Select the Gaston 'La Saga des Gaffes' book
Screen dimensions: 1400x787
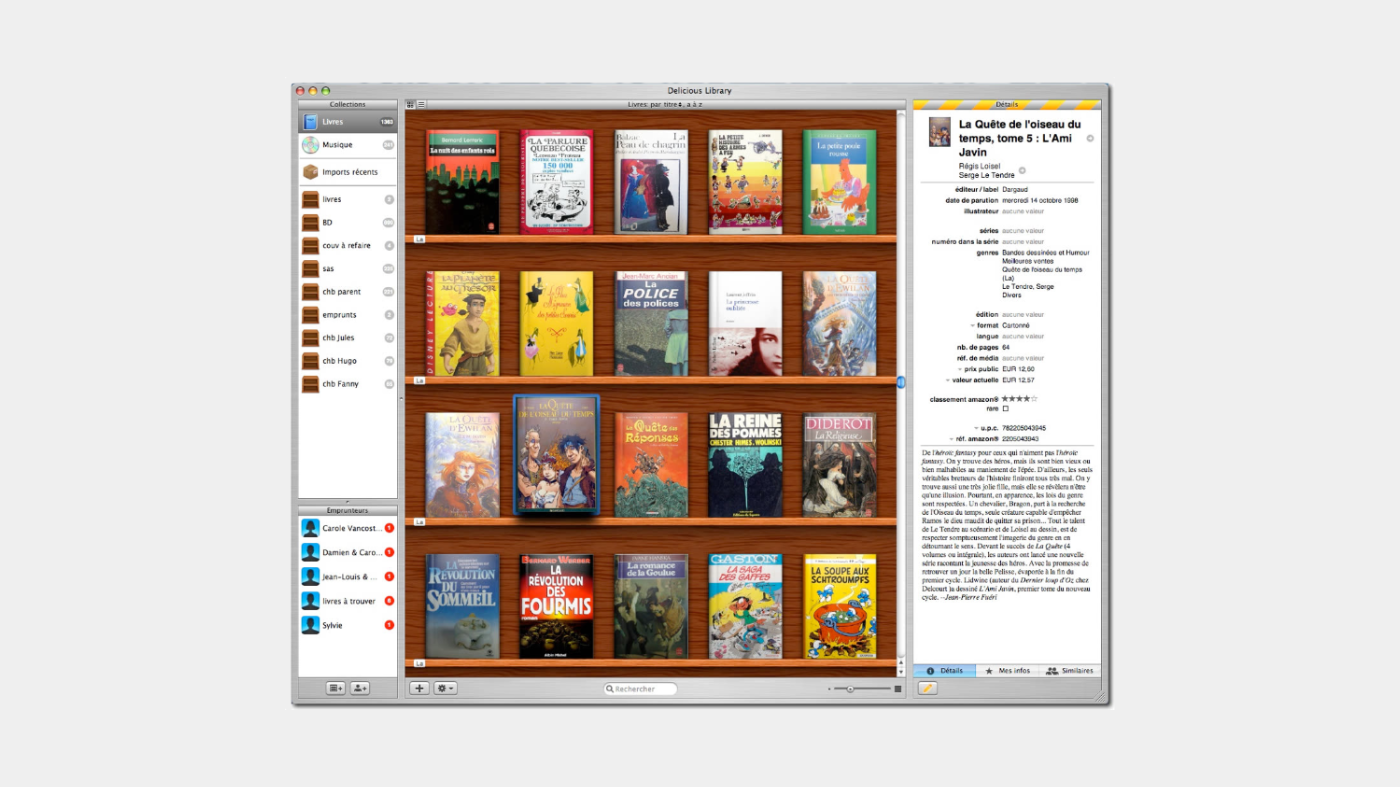[x=745, y=606]
